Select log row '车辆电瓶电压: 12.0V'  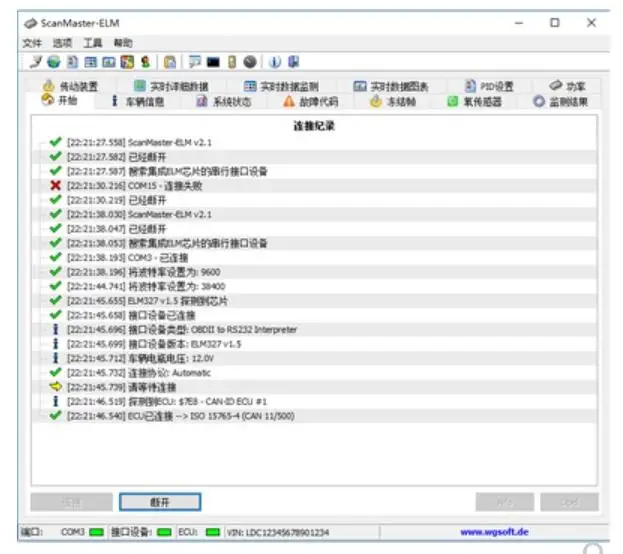click(314, 358)
